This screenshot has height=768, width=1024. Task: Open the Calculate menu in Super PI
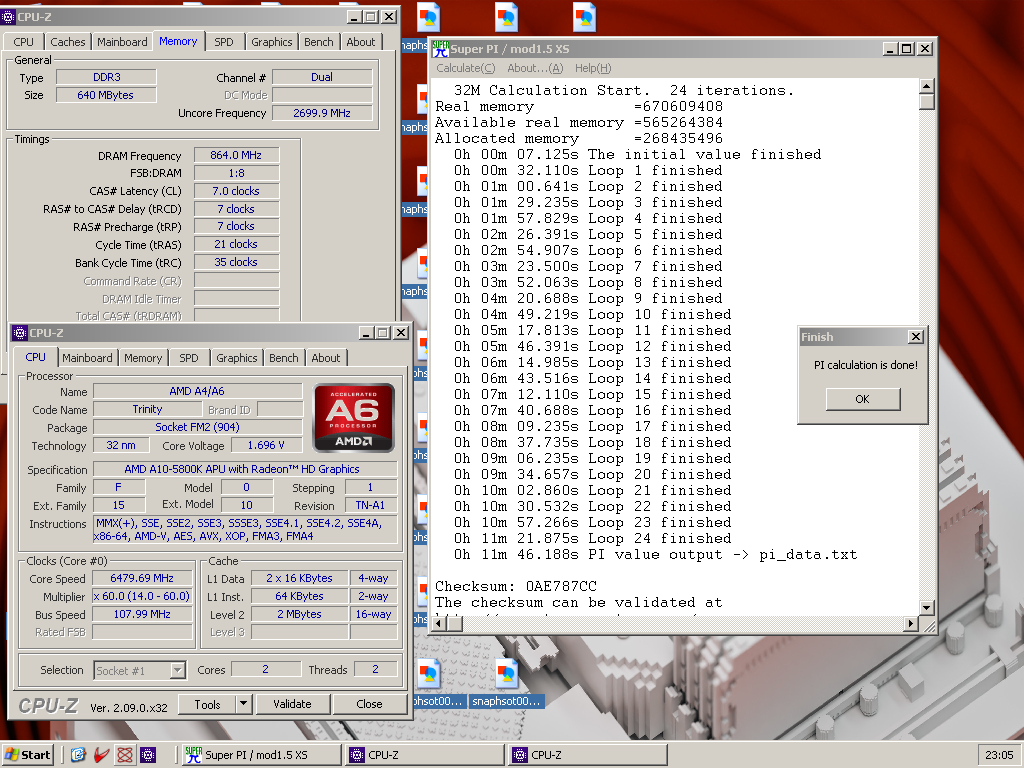[466, 68]
